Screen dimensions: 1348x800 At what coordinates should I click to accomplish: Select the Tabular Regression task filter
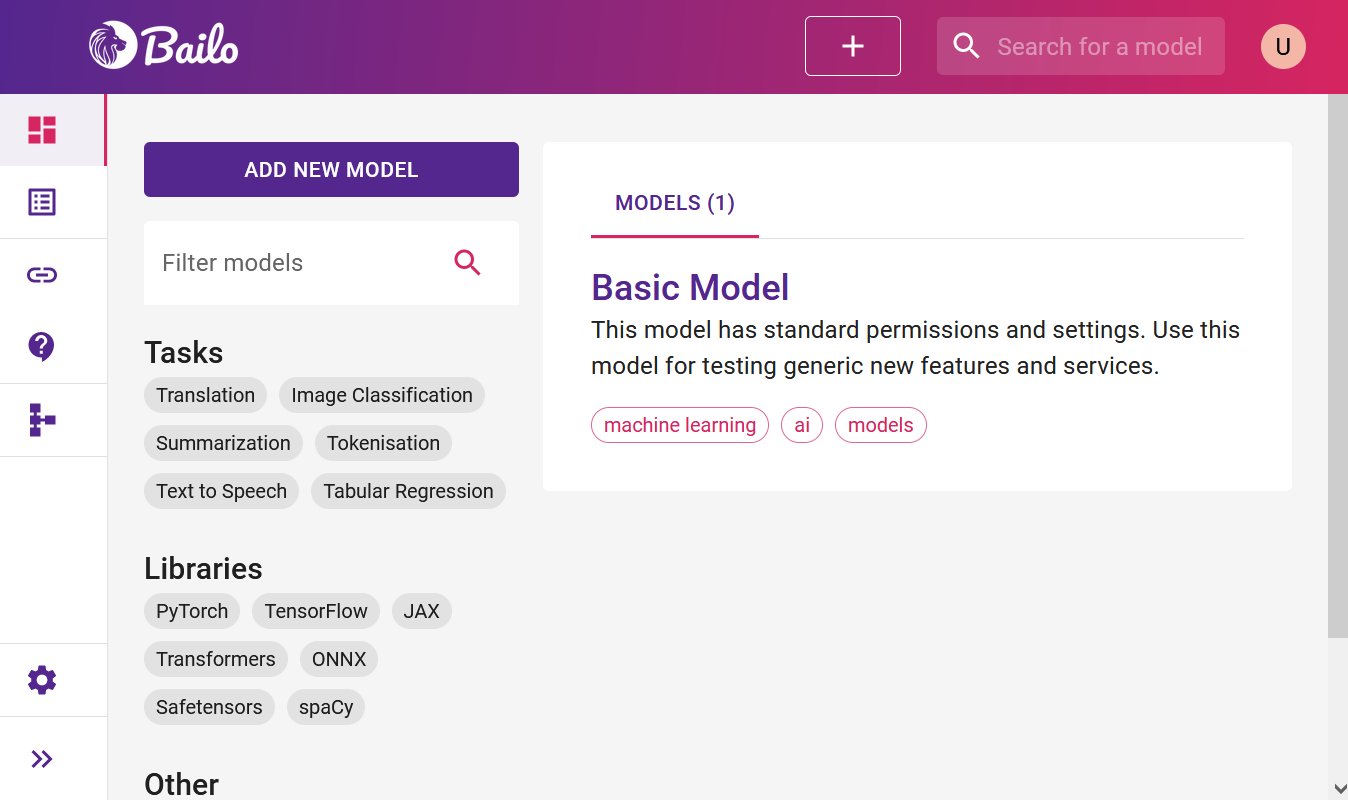407,491
